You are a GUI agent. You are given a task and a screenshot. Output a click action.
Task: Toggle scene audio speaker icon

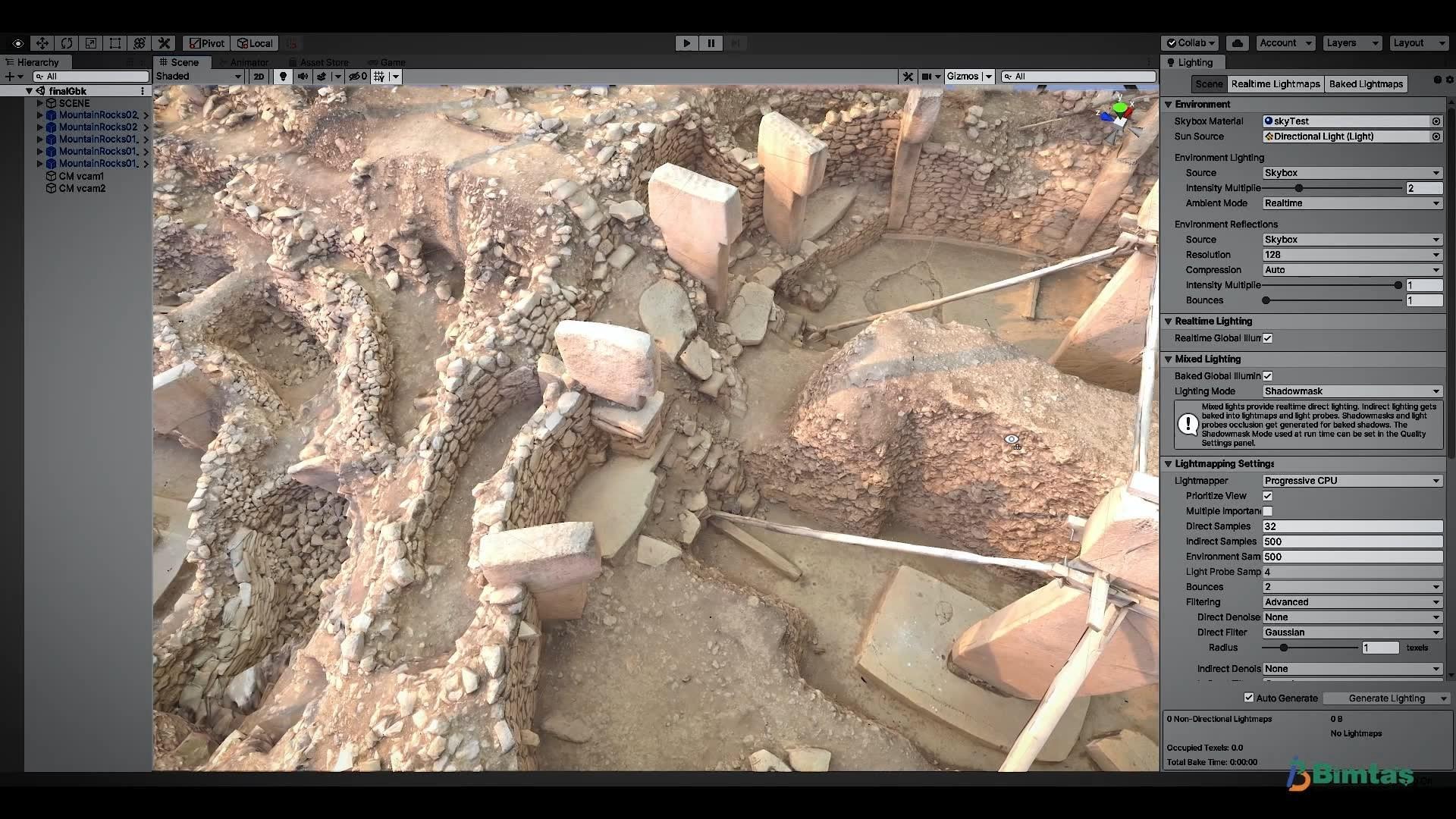click(303, 77)
